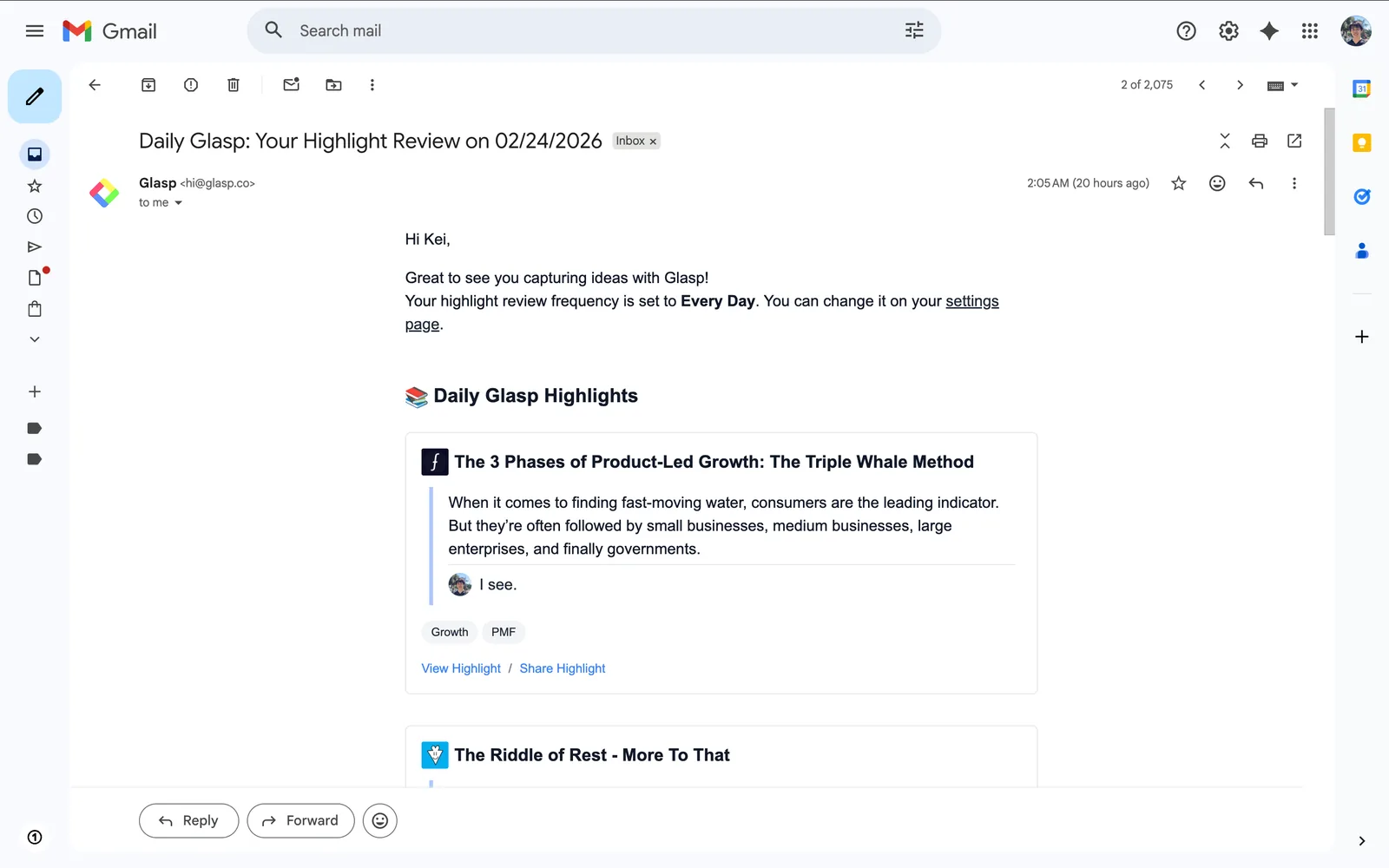
Task: Click the PMF tag
Action: [504, 632]
